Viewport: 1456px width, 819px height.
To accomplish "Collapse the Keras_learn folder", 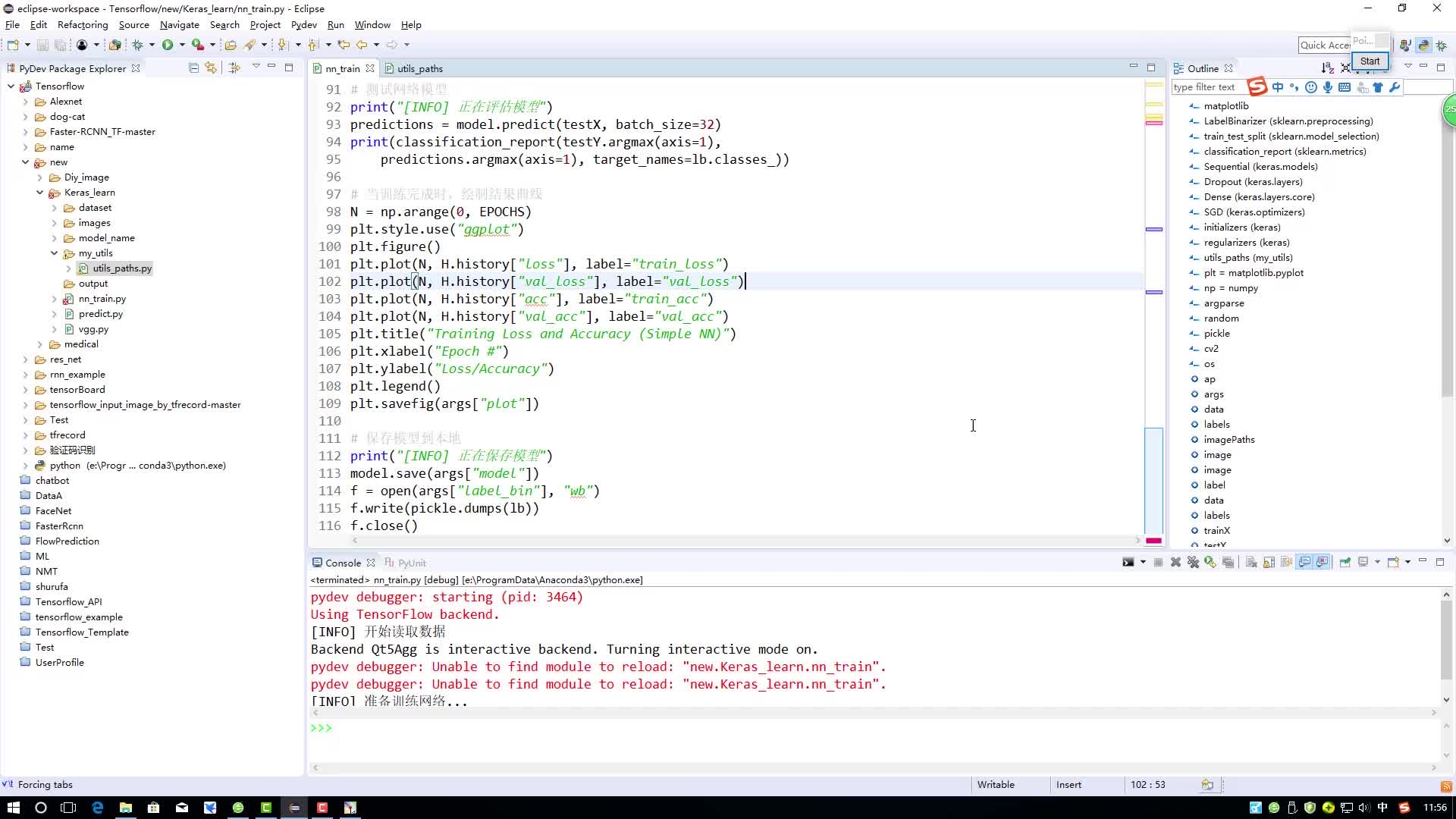I will (x=39, y=193).
